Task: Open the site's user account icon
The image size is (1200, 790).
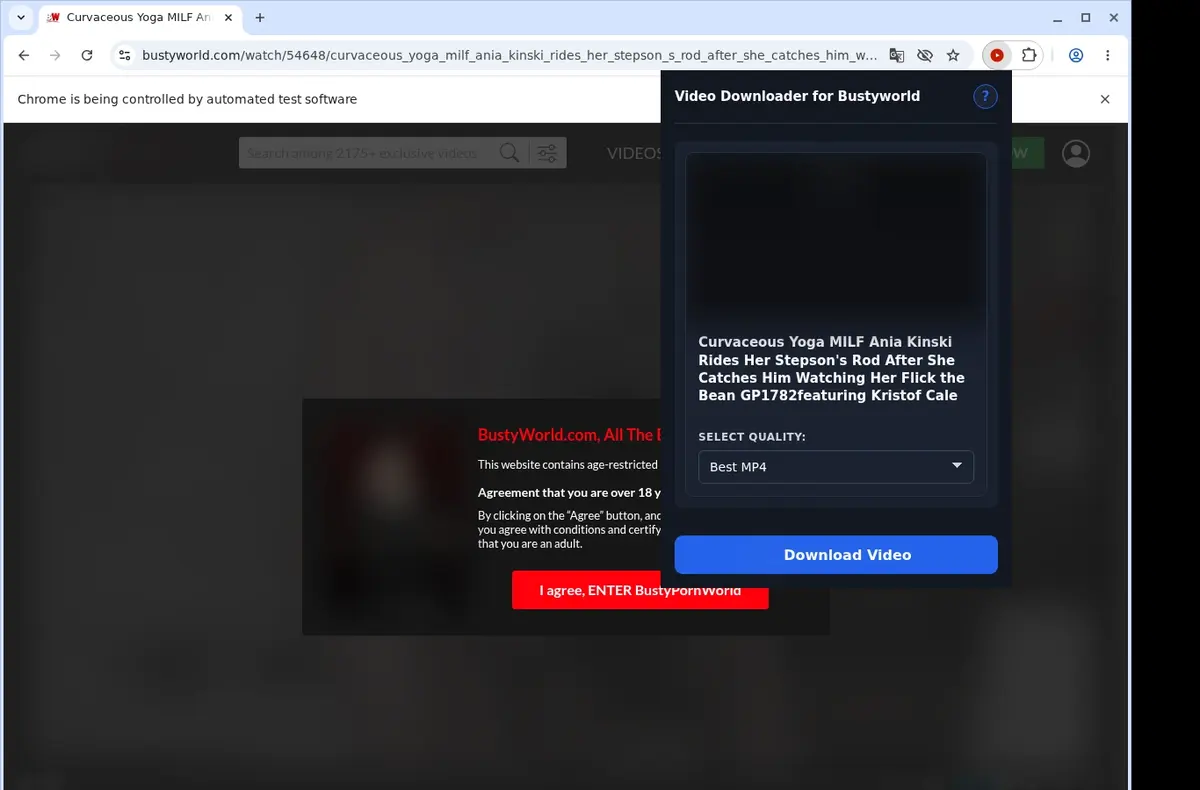Action: click(x=1076, y=153)
